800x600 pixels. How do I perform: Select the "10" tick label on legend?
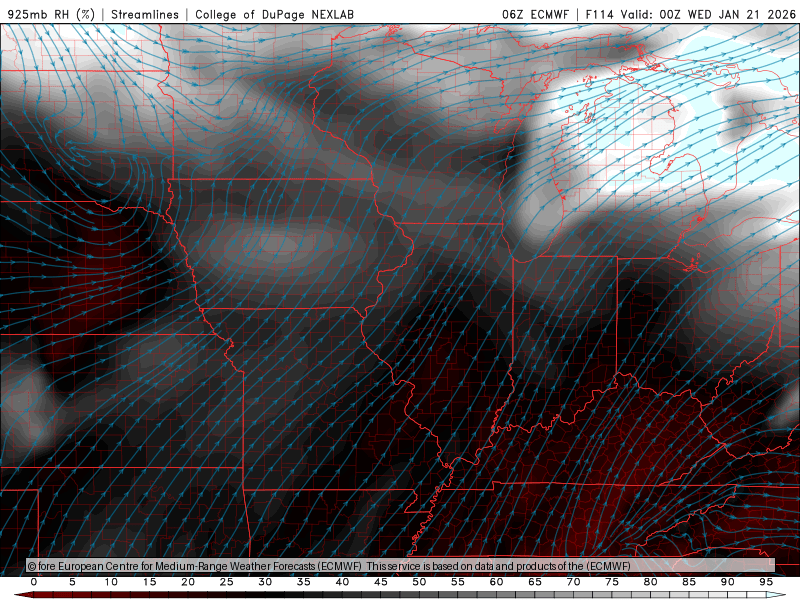pyautogui.click(x=111, y=582)
